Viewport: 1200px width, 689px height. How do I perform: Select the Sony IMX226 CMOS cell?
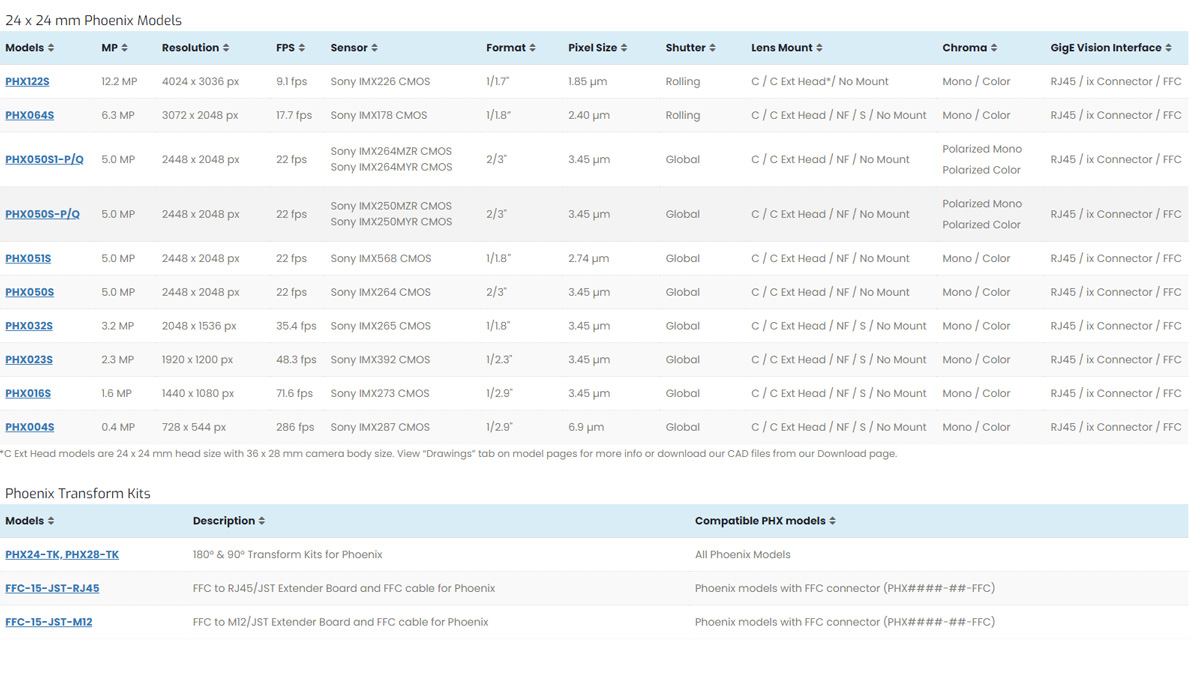(380, 82)
